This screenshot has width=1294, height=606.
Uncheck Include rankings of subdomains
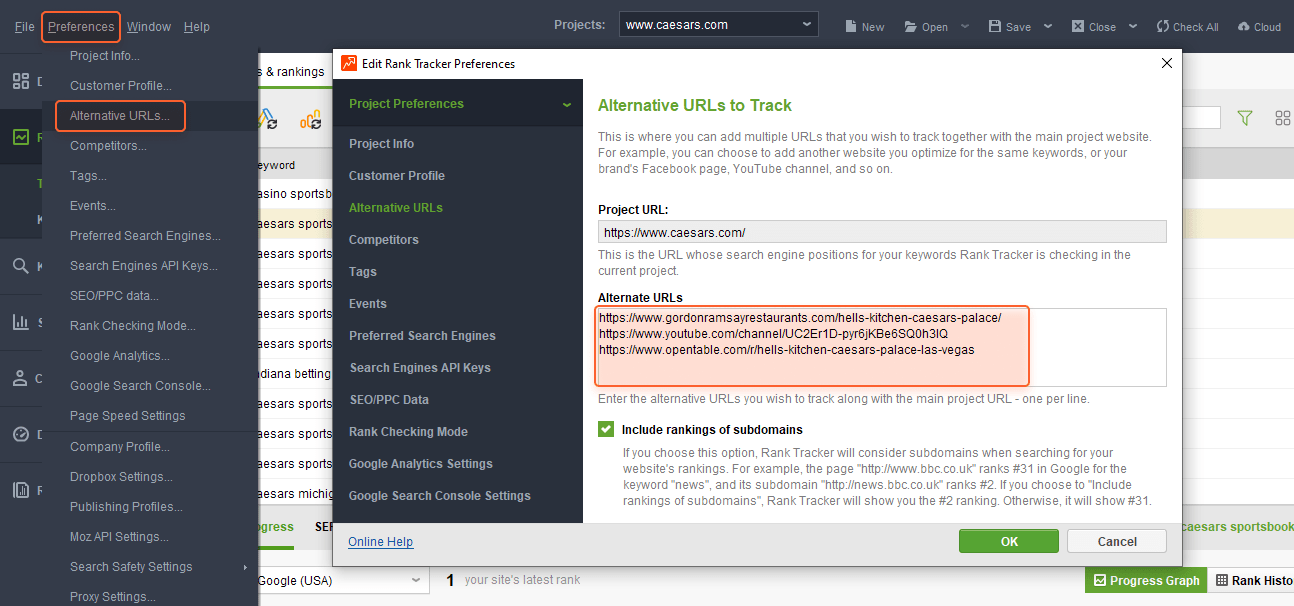606,429
